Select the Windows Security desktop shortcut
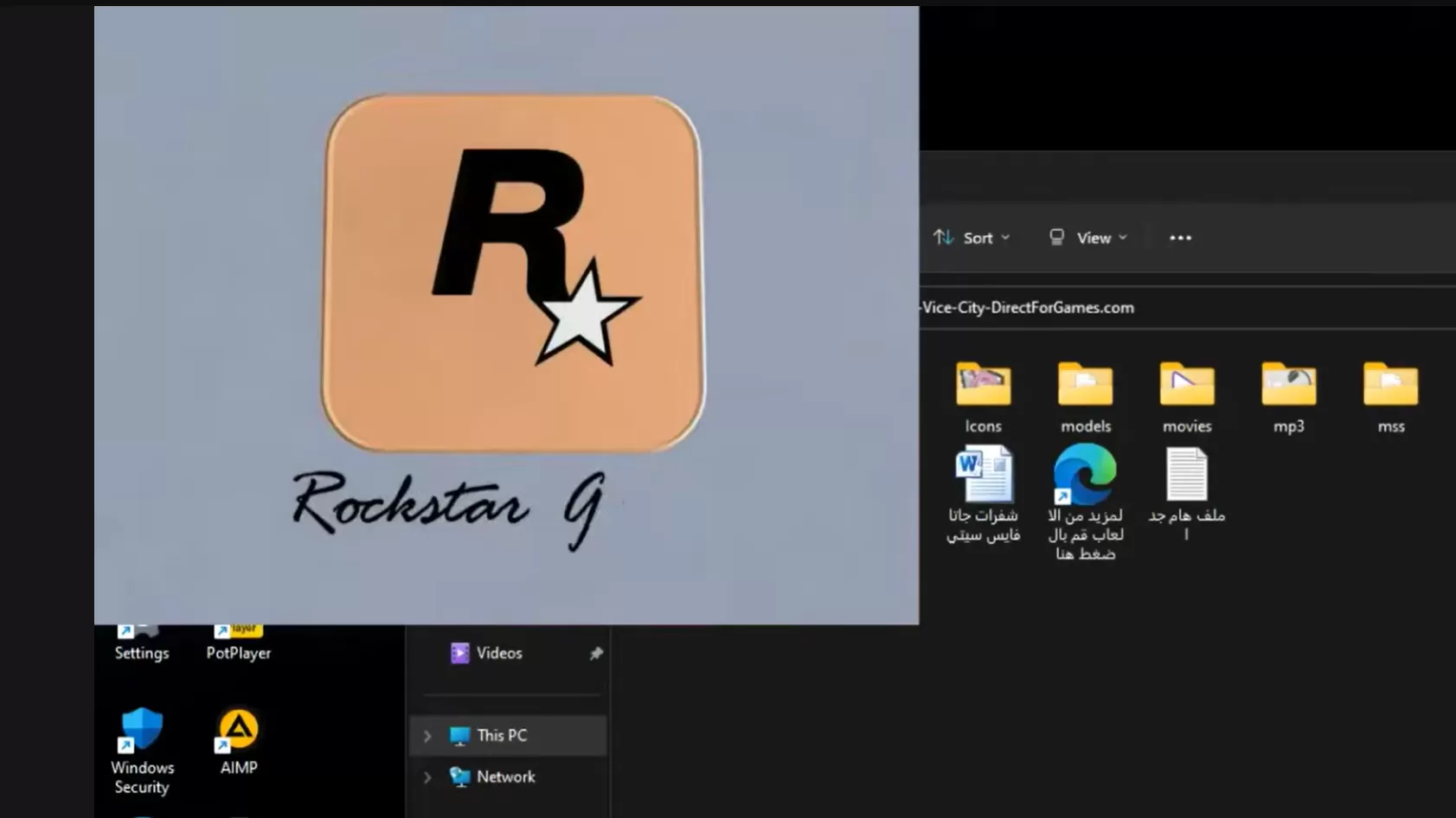The image size is (1456, 818). point(142,751)
